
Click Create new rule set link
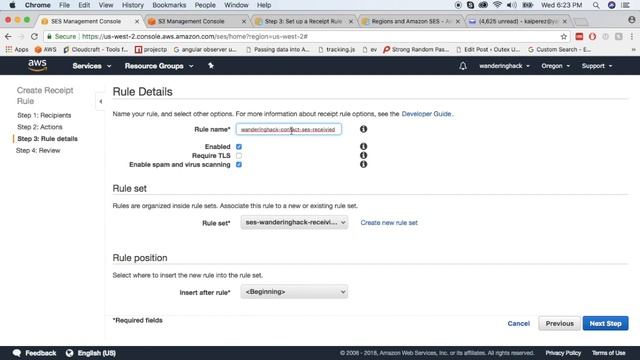coord(389,223)
